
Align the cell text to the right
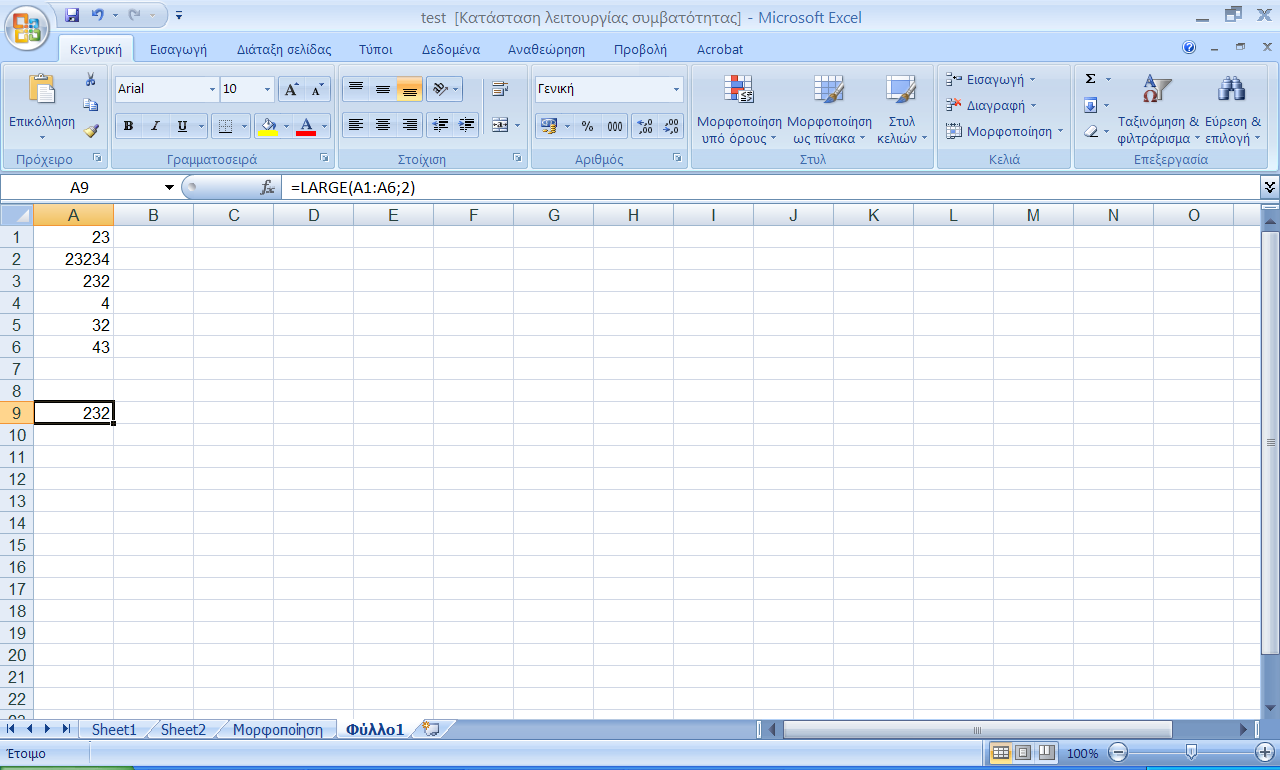409,125
